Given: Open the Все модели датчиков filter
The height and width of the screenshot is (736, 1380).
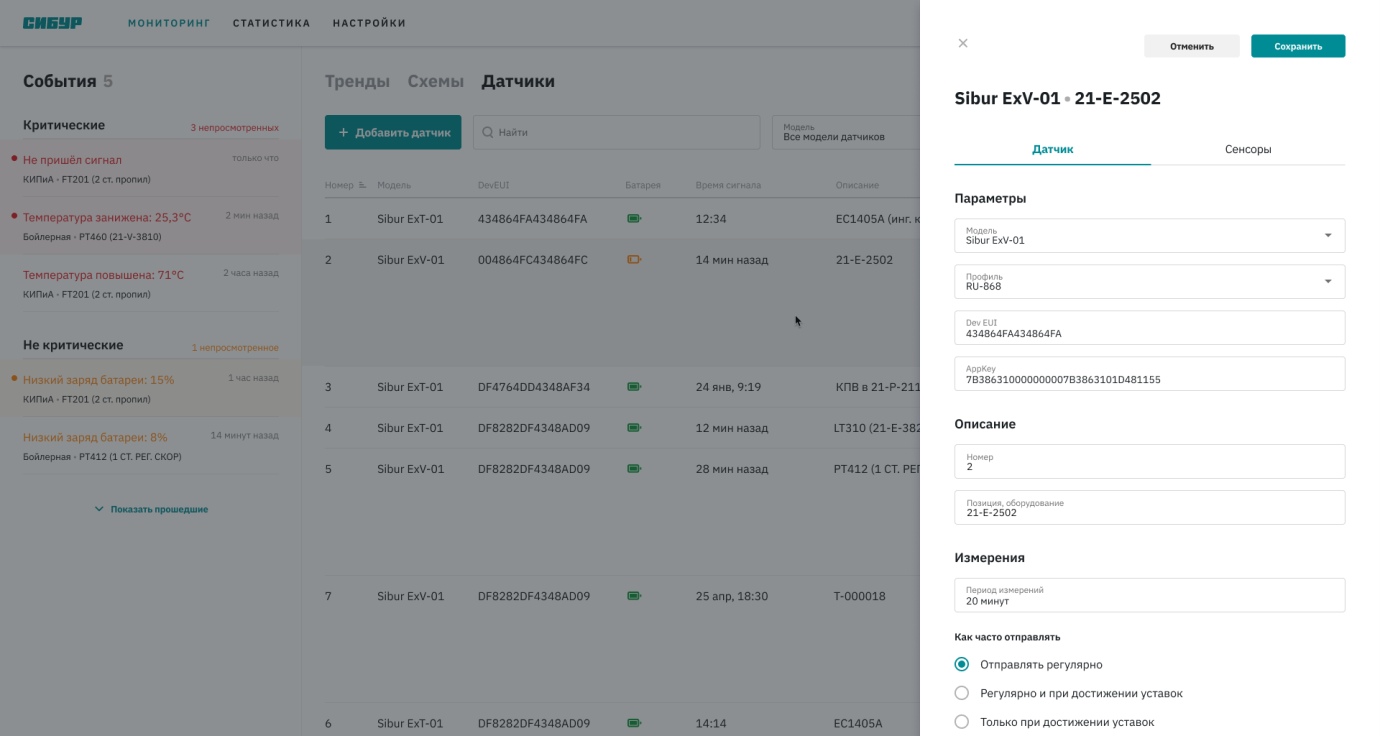Looking at the screenshot, I should 846,132.
